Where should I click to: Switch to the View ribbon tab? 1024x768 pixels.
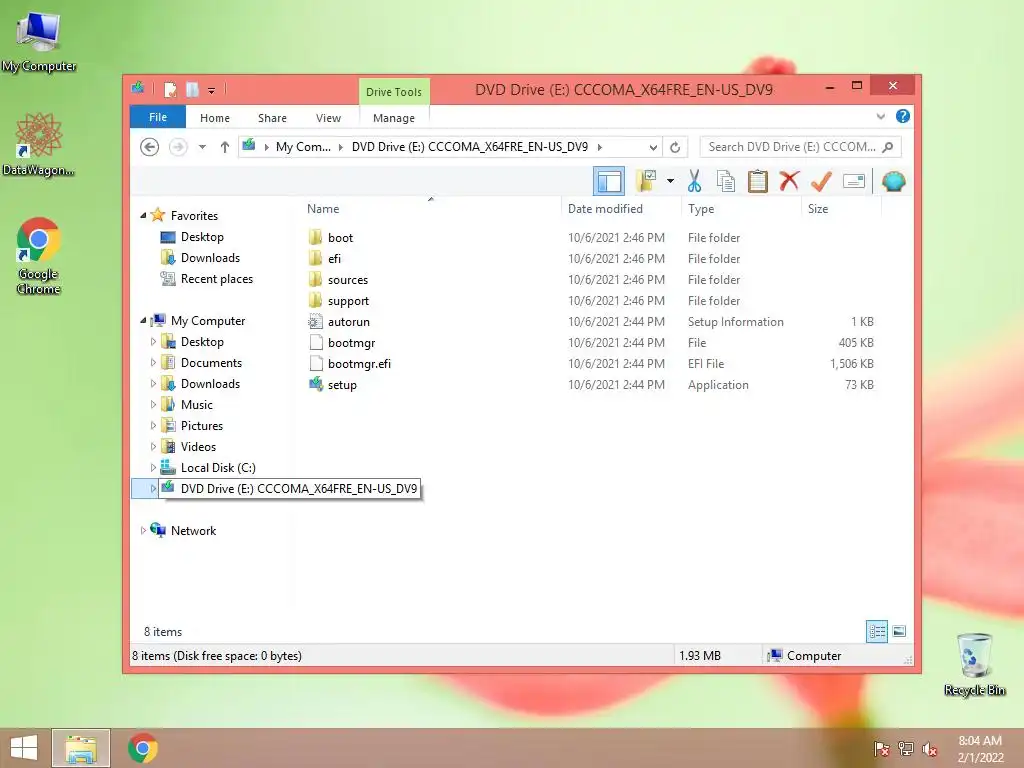[x=328, y=118]
